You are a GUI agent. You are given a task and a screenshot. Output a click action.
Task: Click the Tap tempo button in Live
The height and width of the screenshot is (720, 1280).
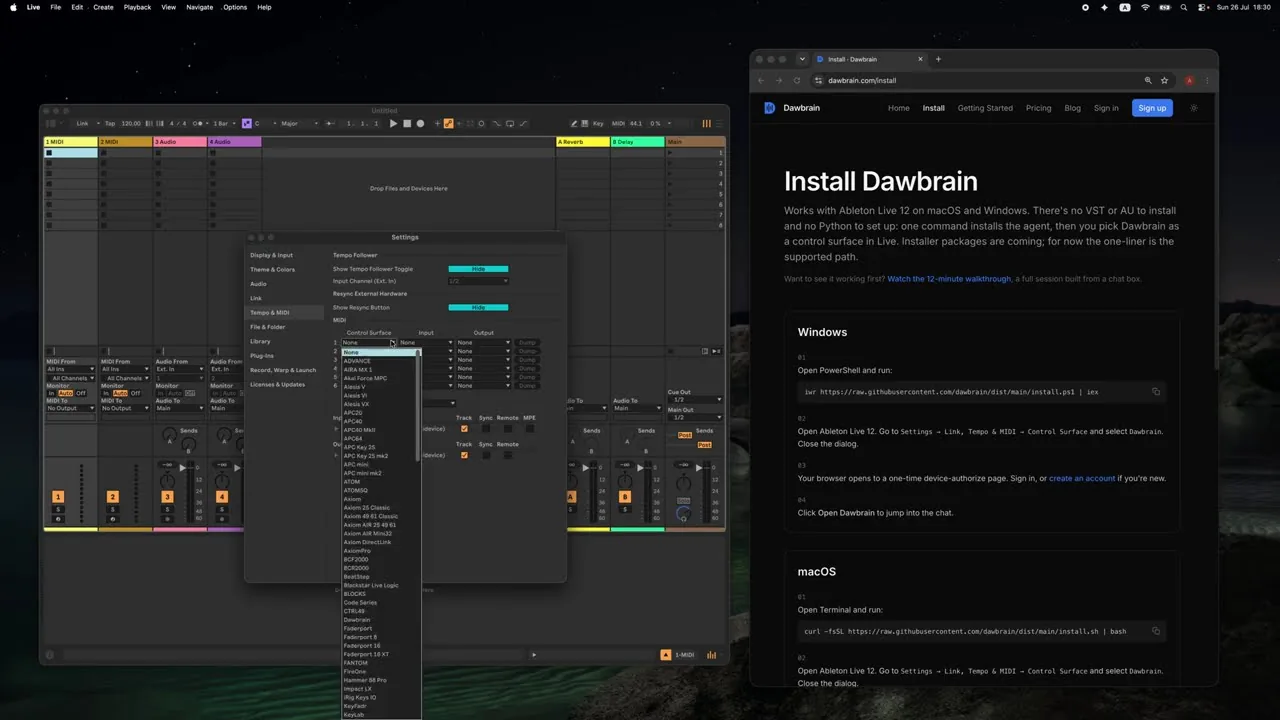(x=110, y=123)
